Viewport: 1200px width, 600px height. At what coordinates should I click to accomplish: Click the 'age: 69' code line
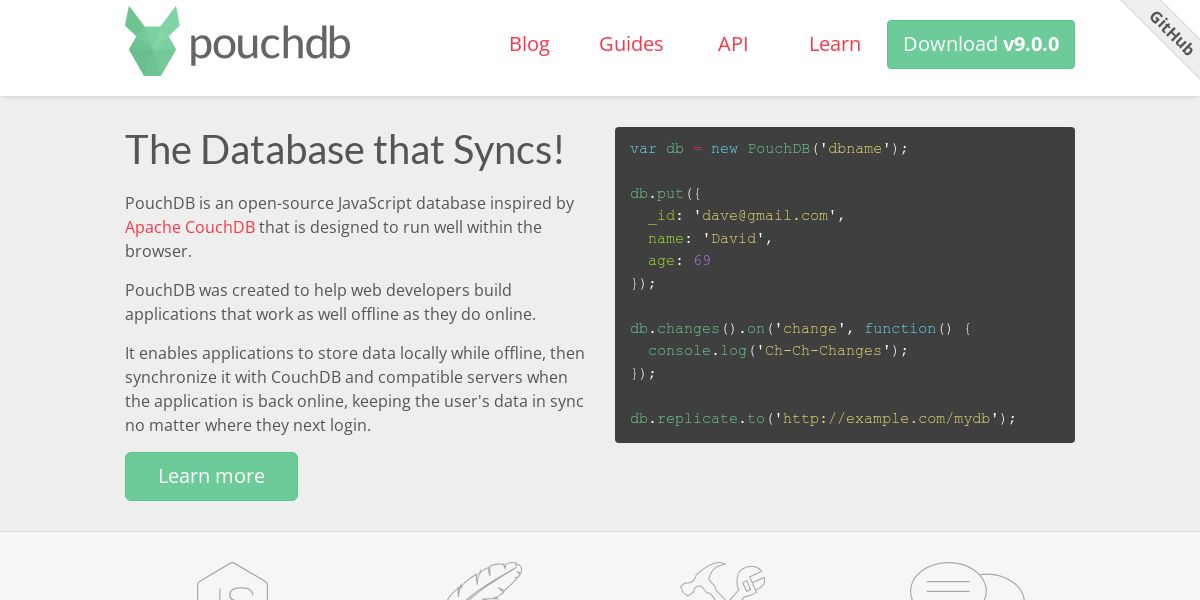click(679, 260)
